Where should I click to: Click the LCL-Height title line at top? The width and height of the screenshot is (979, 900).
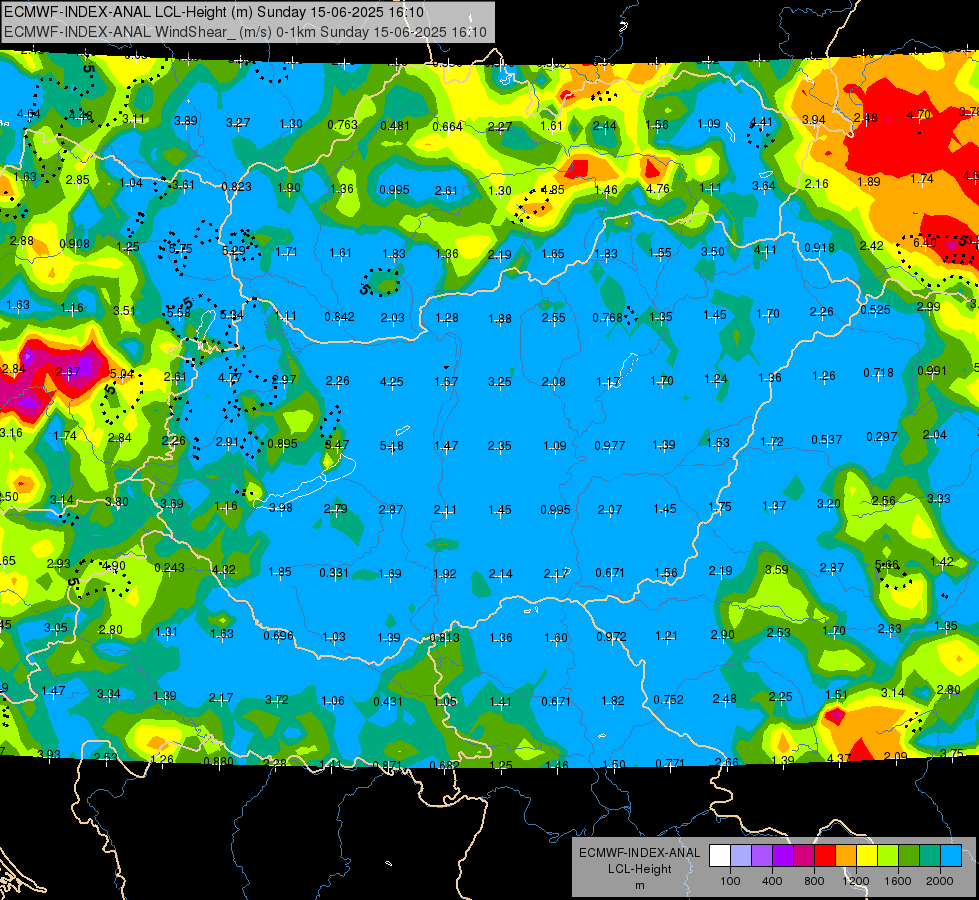[x=214, y=12]
